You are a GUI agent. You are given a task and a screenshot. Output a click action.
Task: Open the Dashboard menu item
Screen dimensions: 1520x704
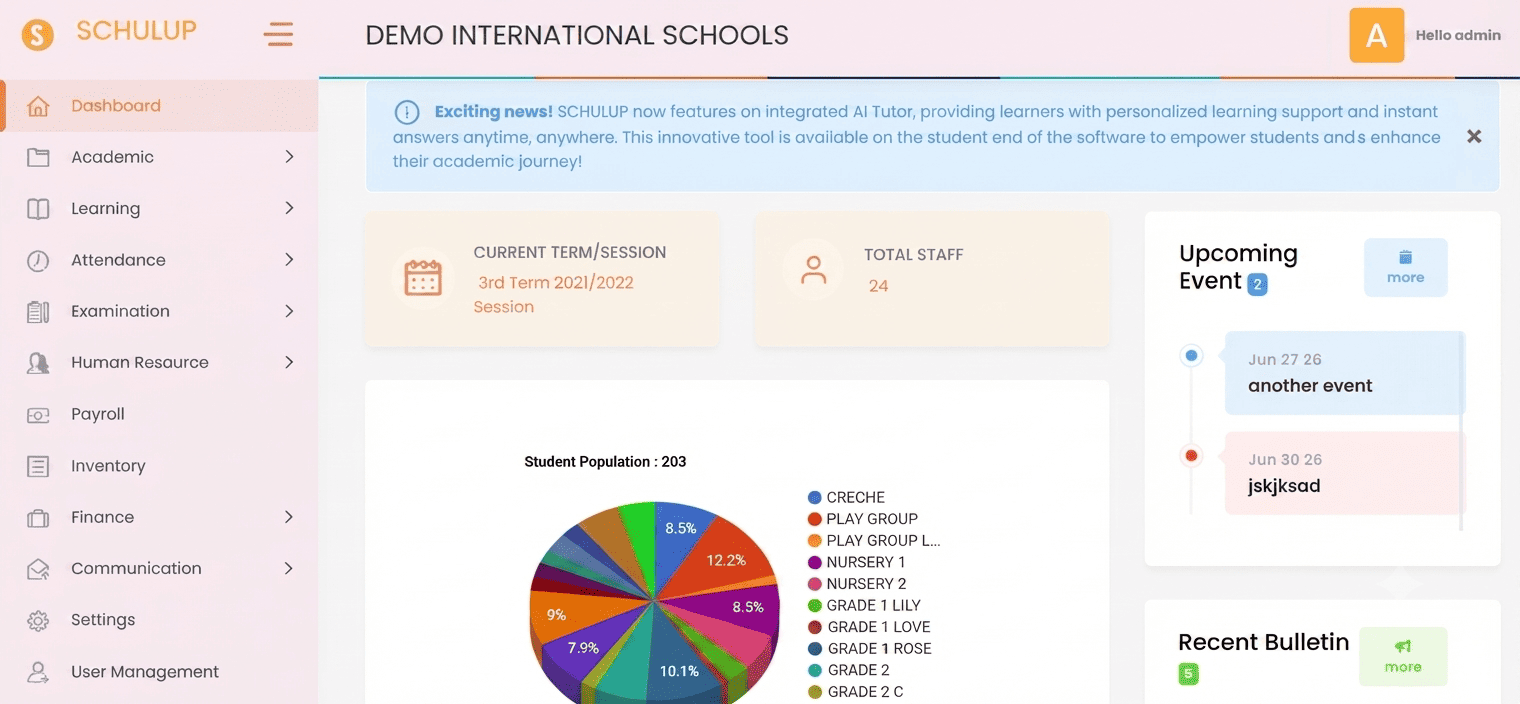(160, 106)
